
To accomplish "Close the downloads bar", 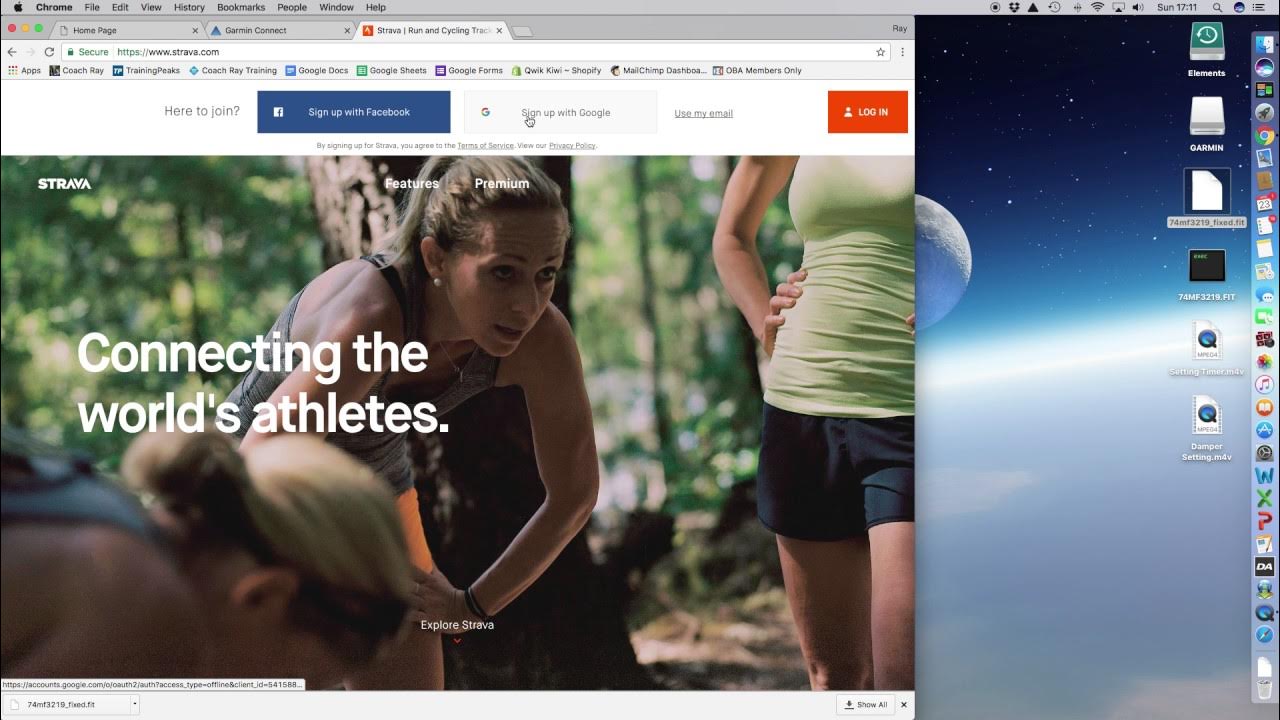I will coord(904,704).
